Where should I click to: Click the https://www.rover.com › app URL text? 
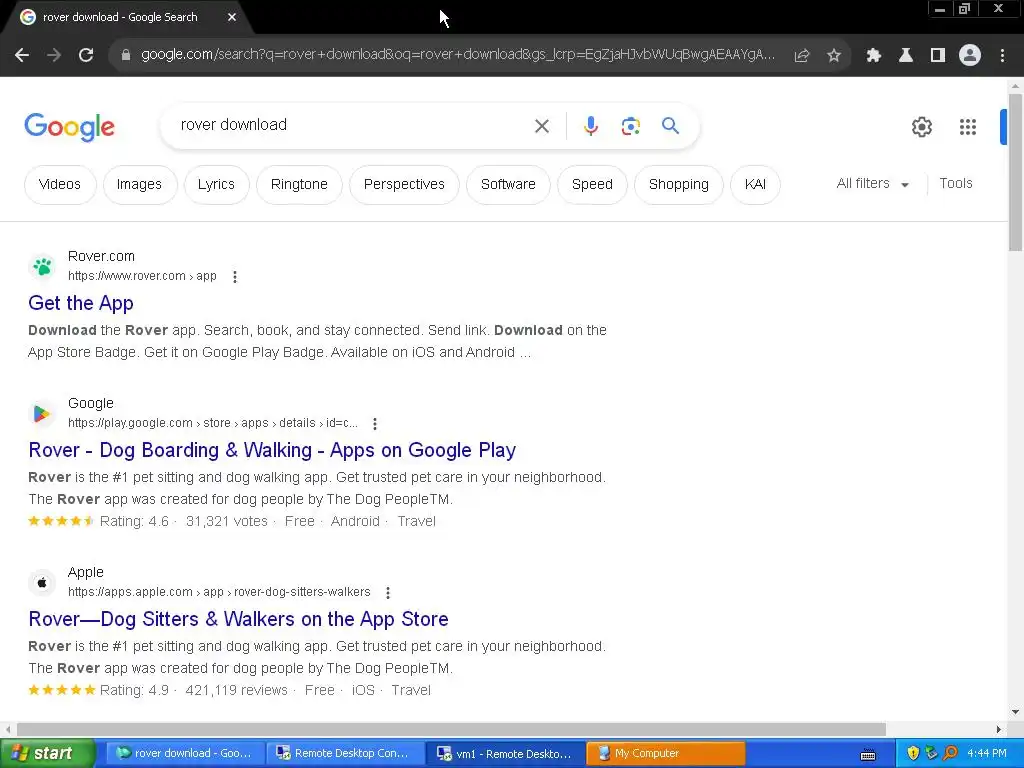coord(142,276)
